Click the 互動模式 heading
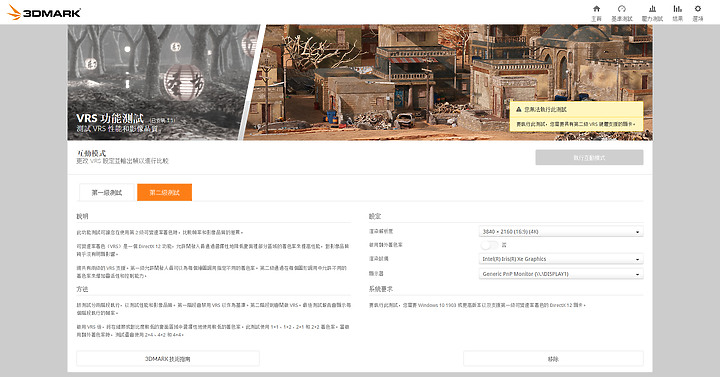The image size is (720, 377). [x=91, y=153]
